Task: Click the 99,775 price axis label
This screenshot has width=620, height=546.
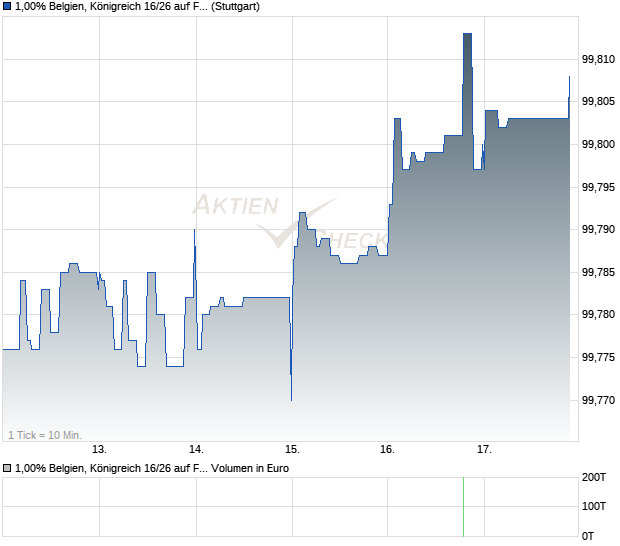Action: pyautogui.click(x=599, y=357)
